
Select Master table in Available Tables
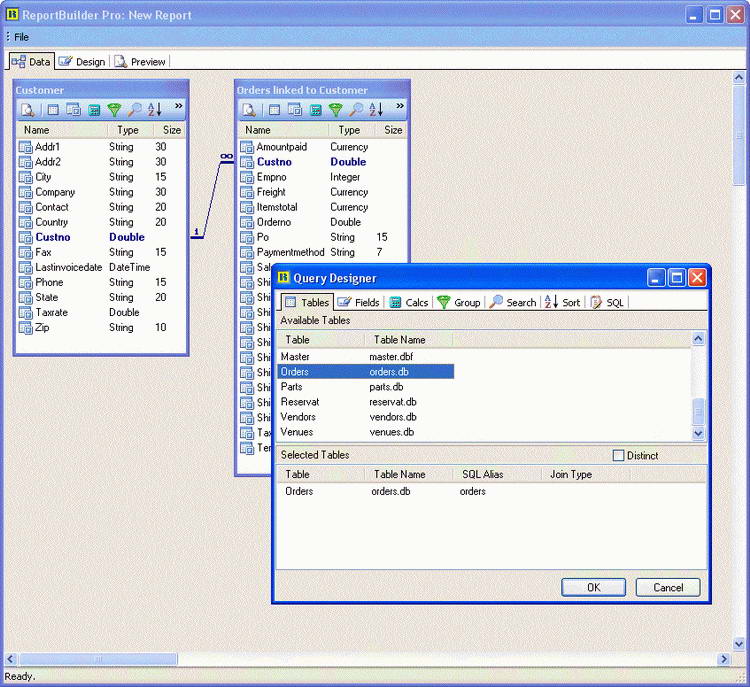tap(365, 356)
